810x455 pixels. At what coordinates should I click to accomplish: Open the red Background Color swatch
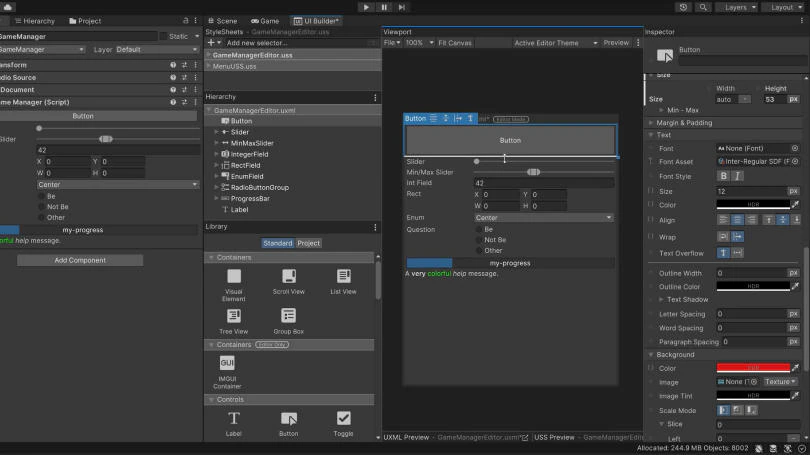click(x=753, y=368)
